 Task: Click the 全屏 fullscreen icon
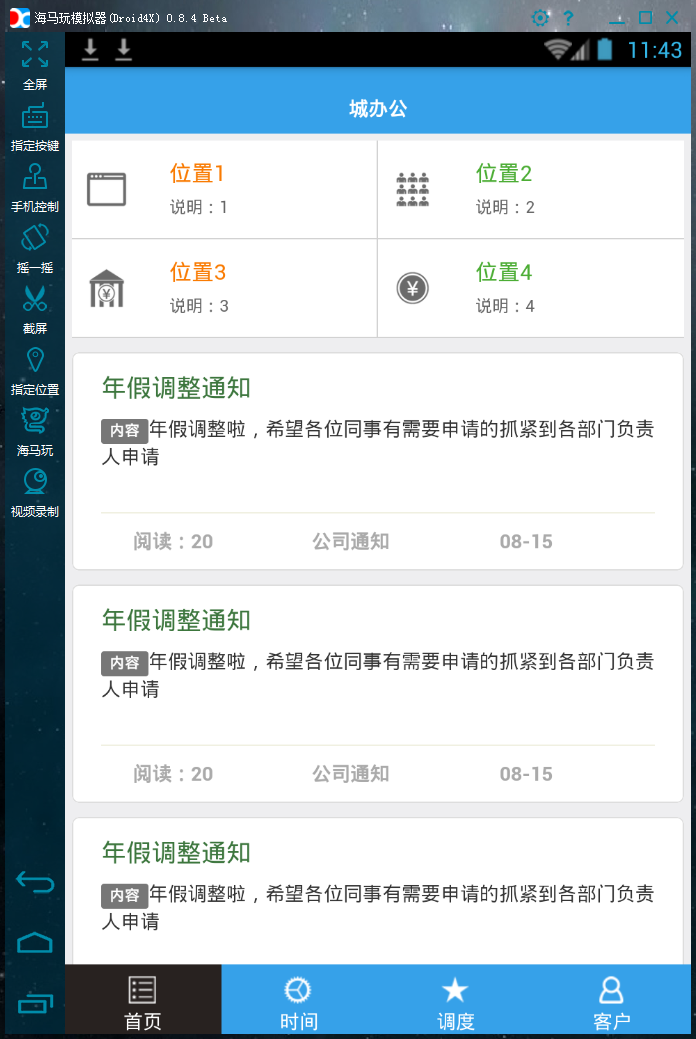tap(34, 54)
